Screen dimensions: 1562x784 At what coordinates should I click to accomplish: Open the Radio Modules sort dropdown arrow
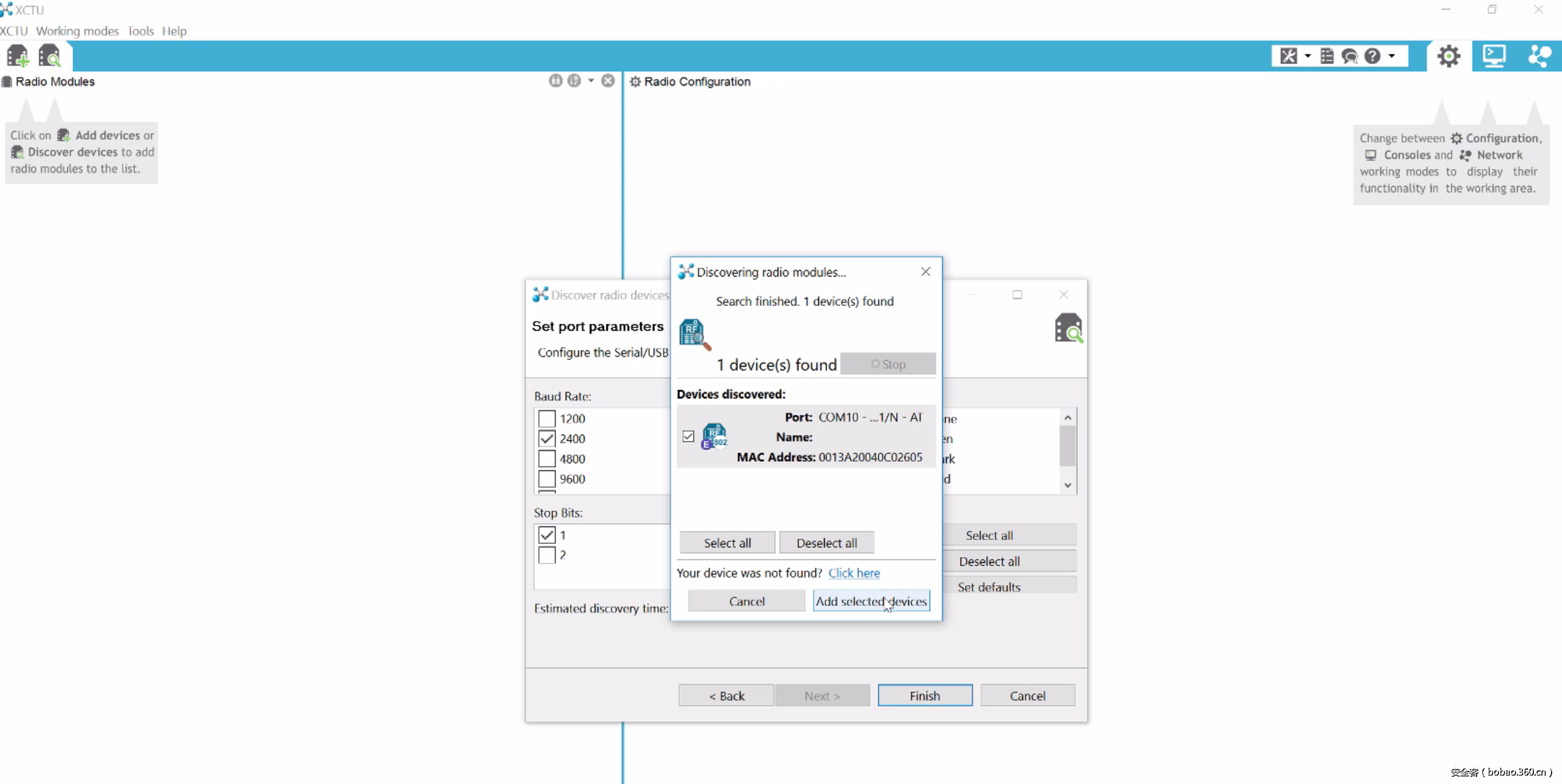591,81
